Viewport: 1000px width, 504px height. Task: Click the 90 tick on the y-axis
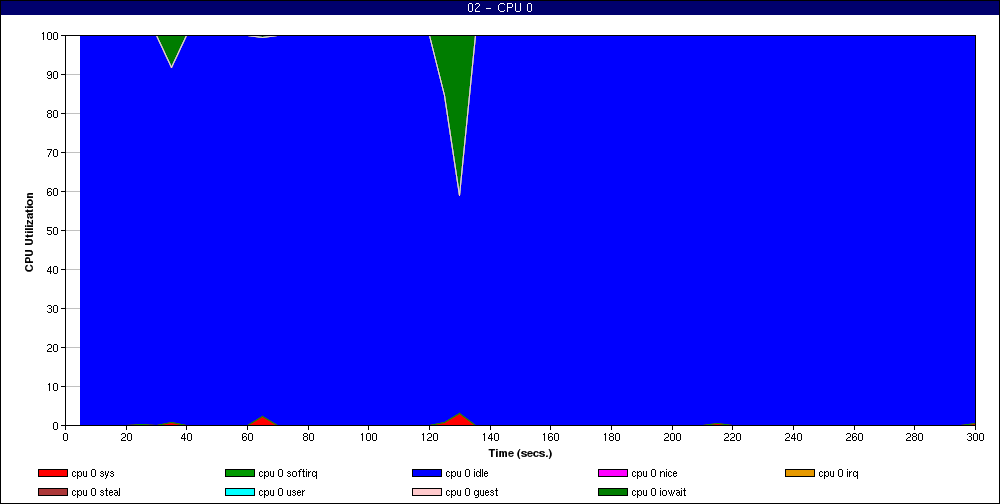tap(53, 75)
